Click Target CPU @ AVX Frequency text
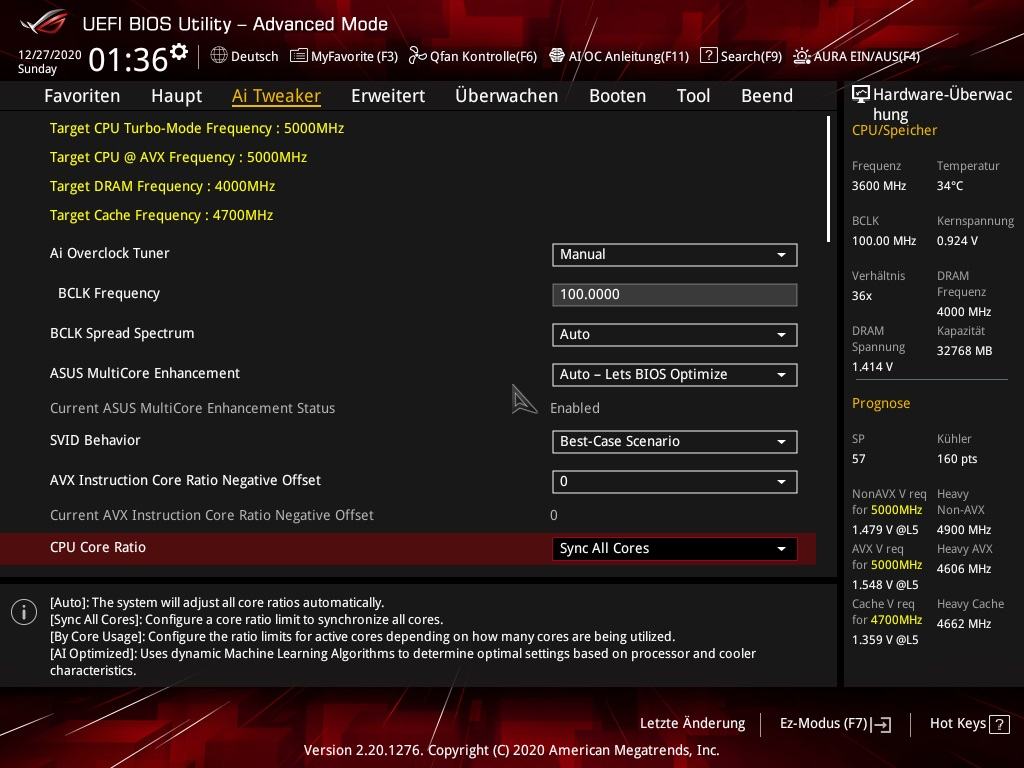The height and width of the screenshot is (768, 1024). point(178,157)
